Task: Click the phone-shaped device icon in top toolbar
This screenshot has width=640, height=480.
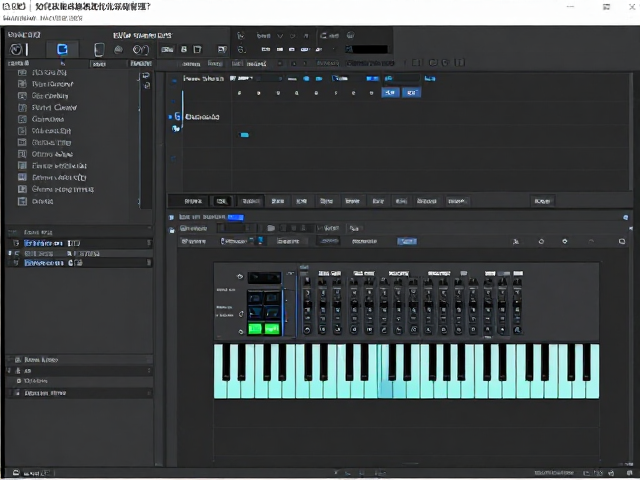Action: point(99,50)
